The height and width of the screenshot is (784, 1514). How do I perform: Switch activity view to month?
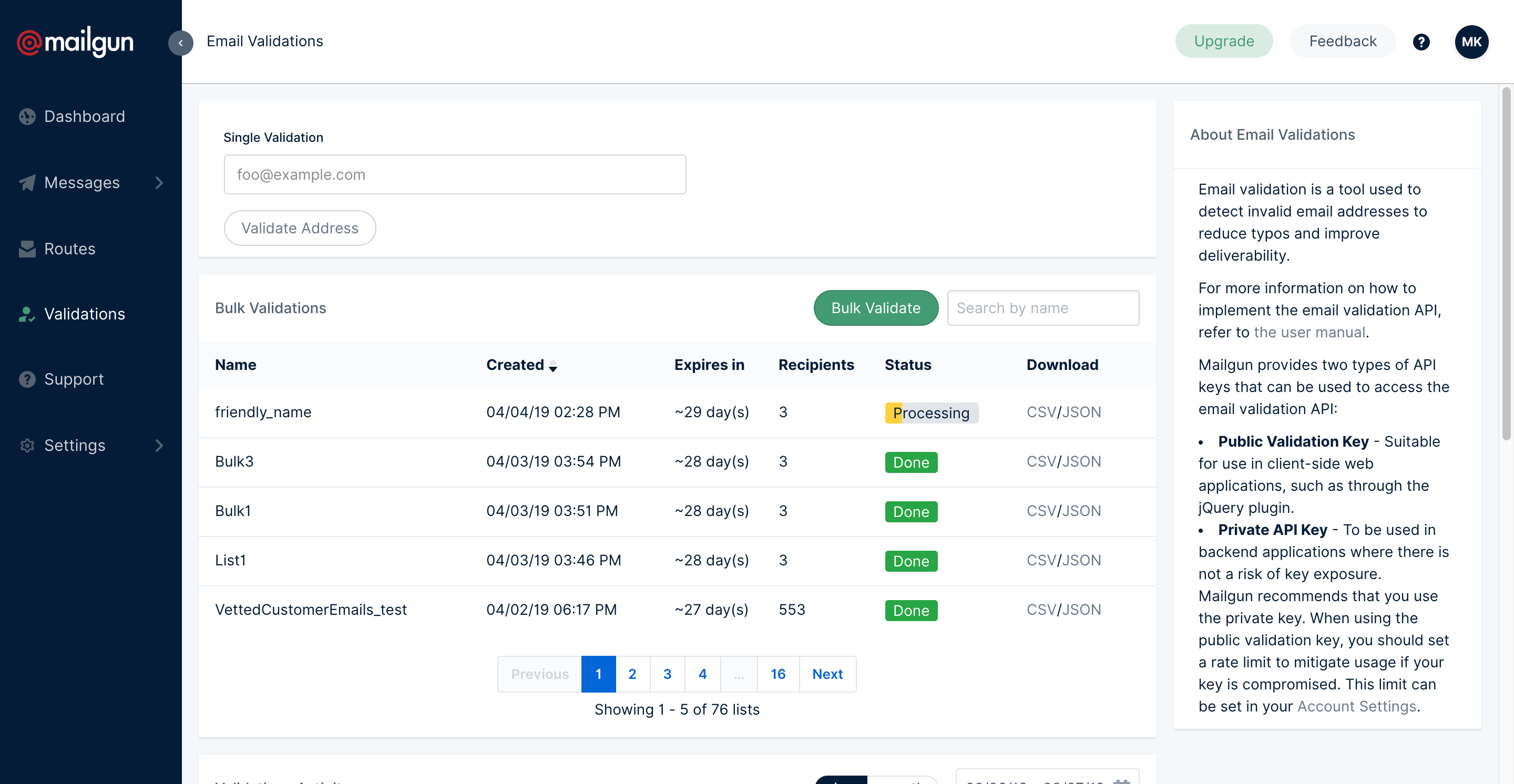[902, 782]
